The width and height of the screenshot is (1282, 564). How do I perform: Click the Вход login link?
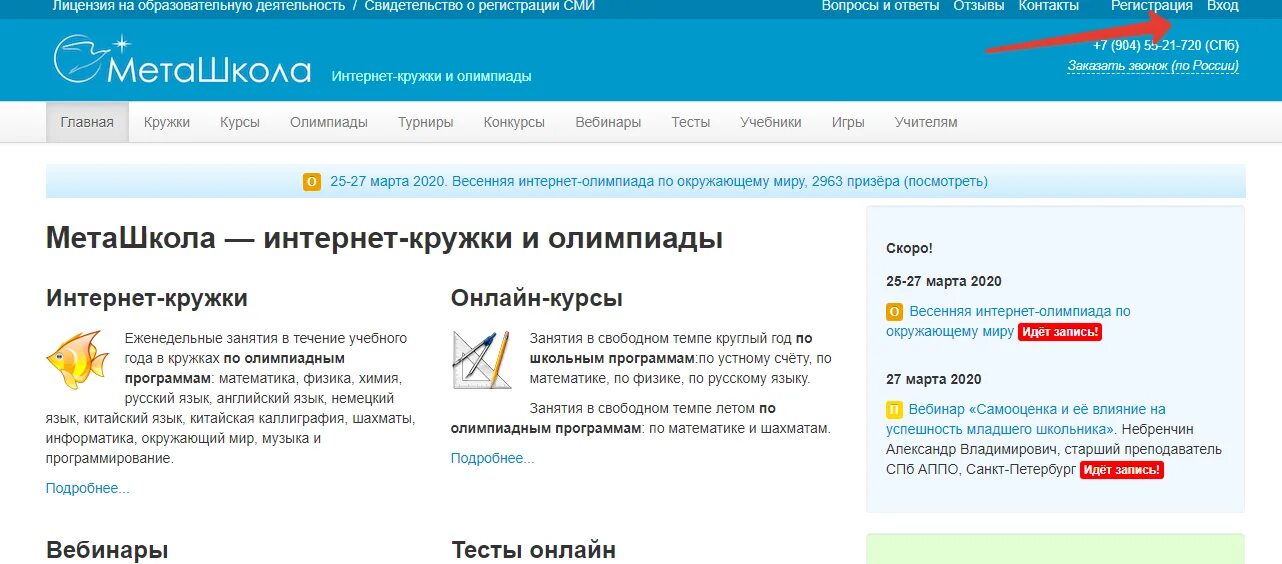click(1223, 6)
